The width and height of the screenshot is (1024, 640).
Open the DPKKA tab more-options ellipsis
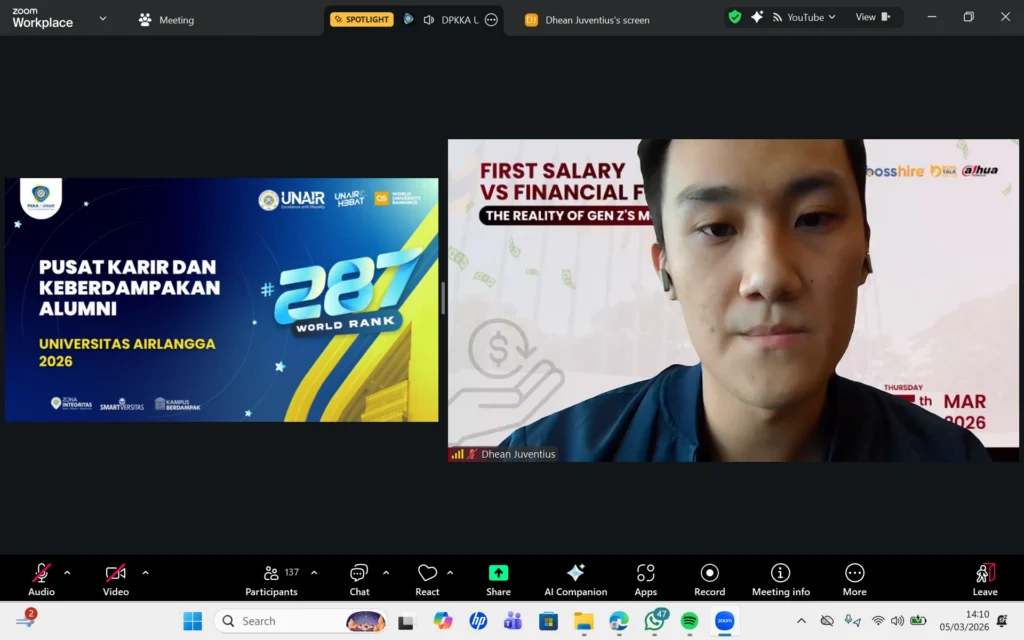point(491,20)
